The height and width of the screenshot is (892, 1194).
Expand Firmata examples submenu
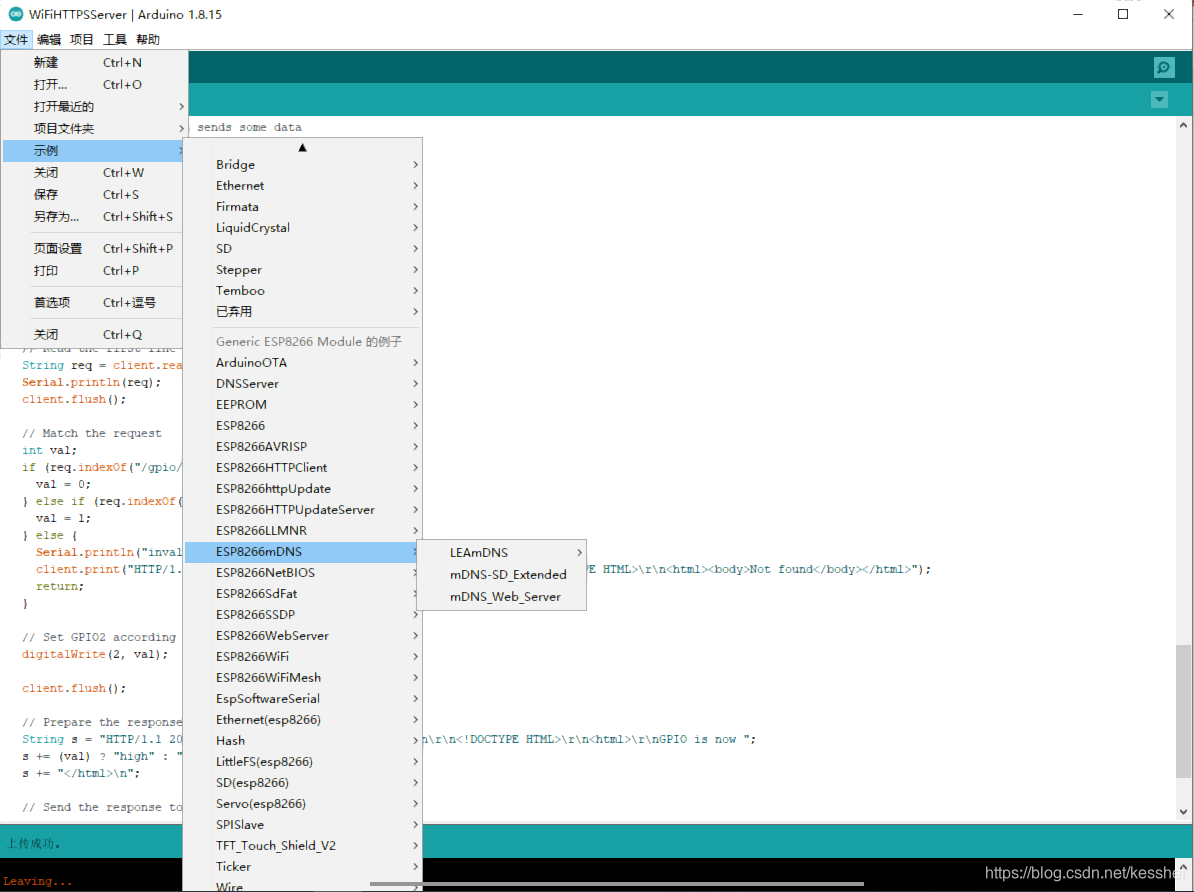(x=303, y=207)
